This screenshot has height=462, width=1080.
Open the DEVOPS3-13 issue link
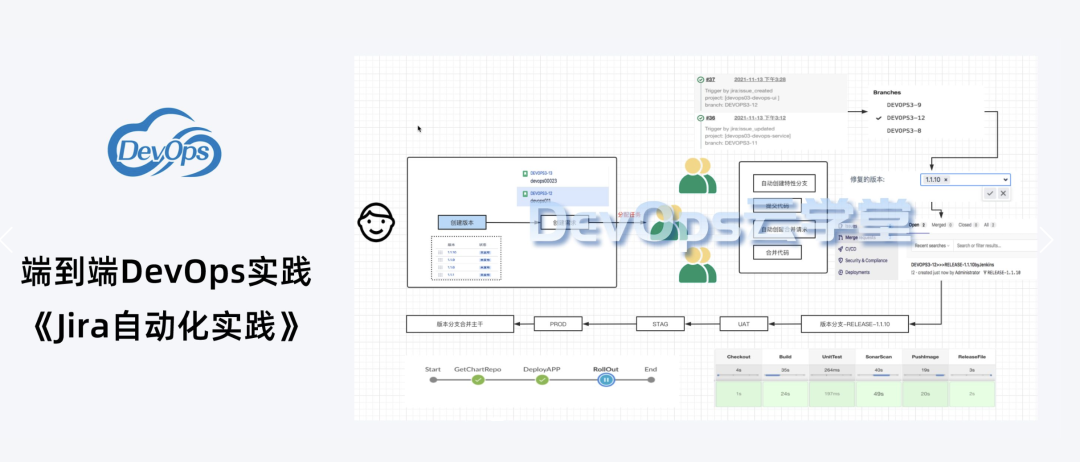pyautogui.click(x=541, y=174)
